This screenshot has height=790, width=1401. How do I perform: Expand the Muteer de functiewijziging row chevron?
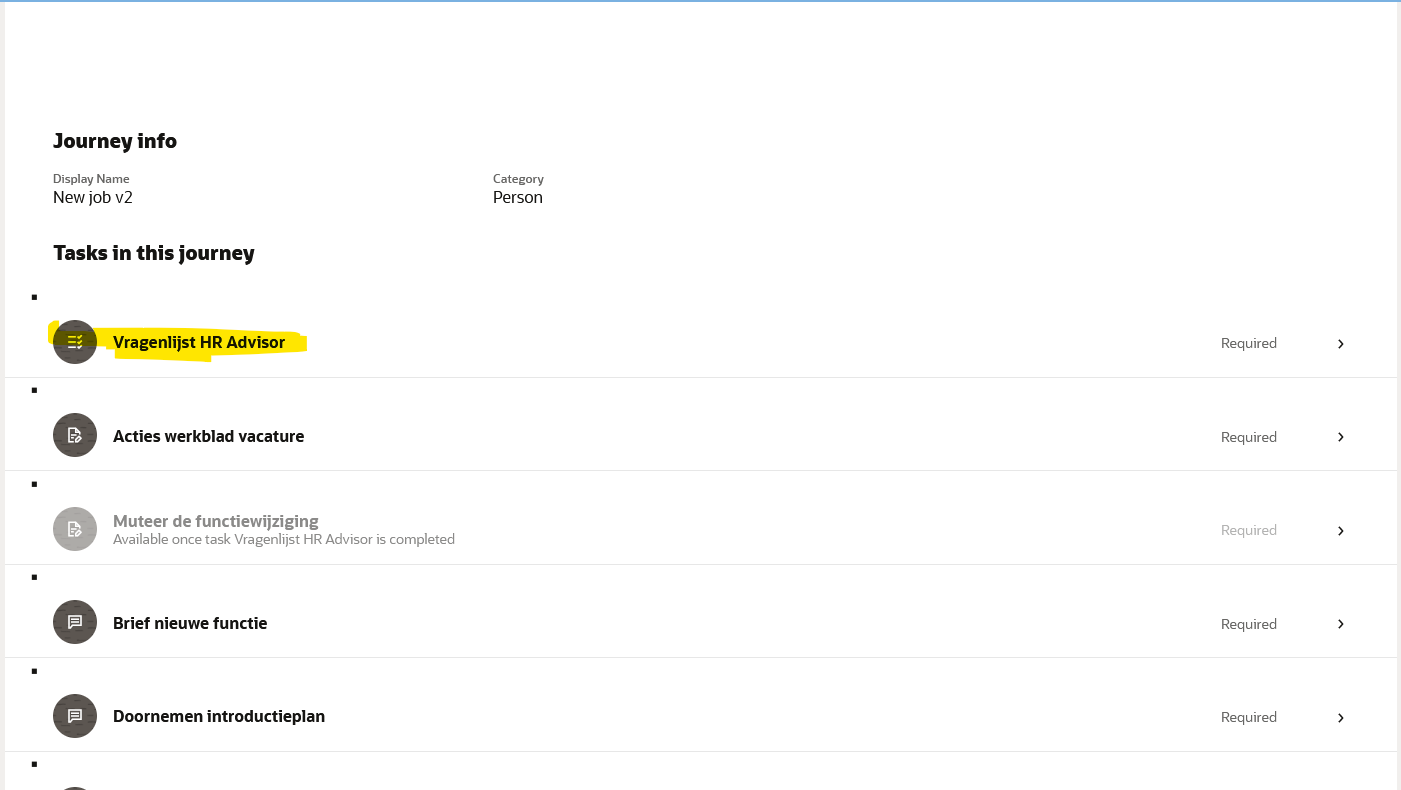pyautogui.click(x=1341, y=531)
